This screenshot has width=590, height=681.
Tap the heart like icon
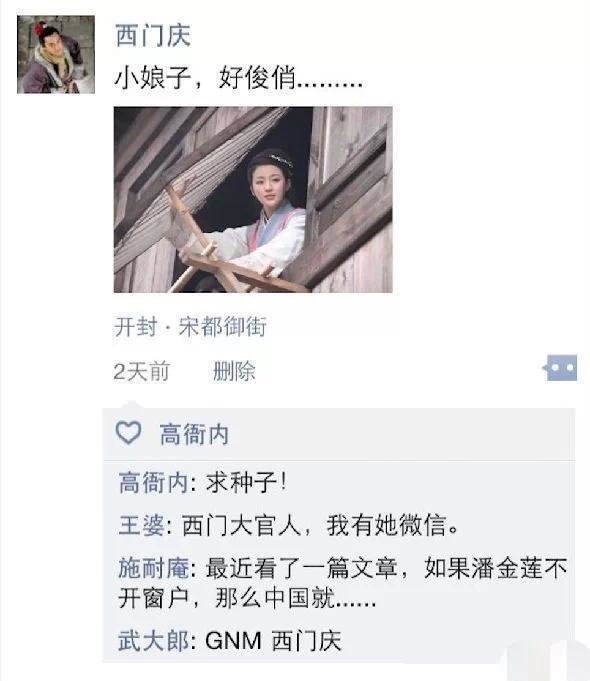pyautogui.click(x=129, y=433)
